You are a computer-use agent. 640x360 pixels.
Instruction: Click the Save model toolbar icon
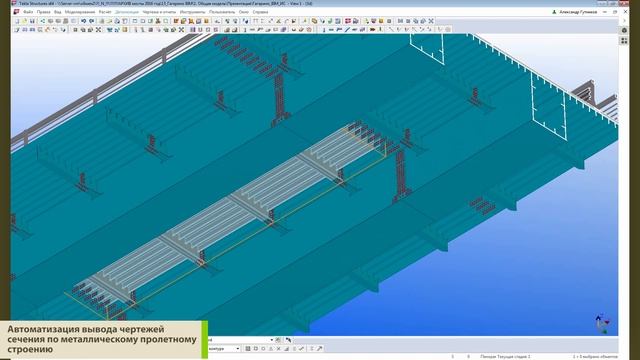32,21
